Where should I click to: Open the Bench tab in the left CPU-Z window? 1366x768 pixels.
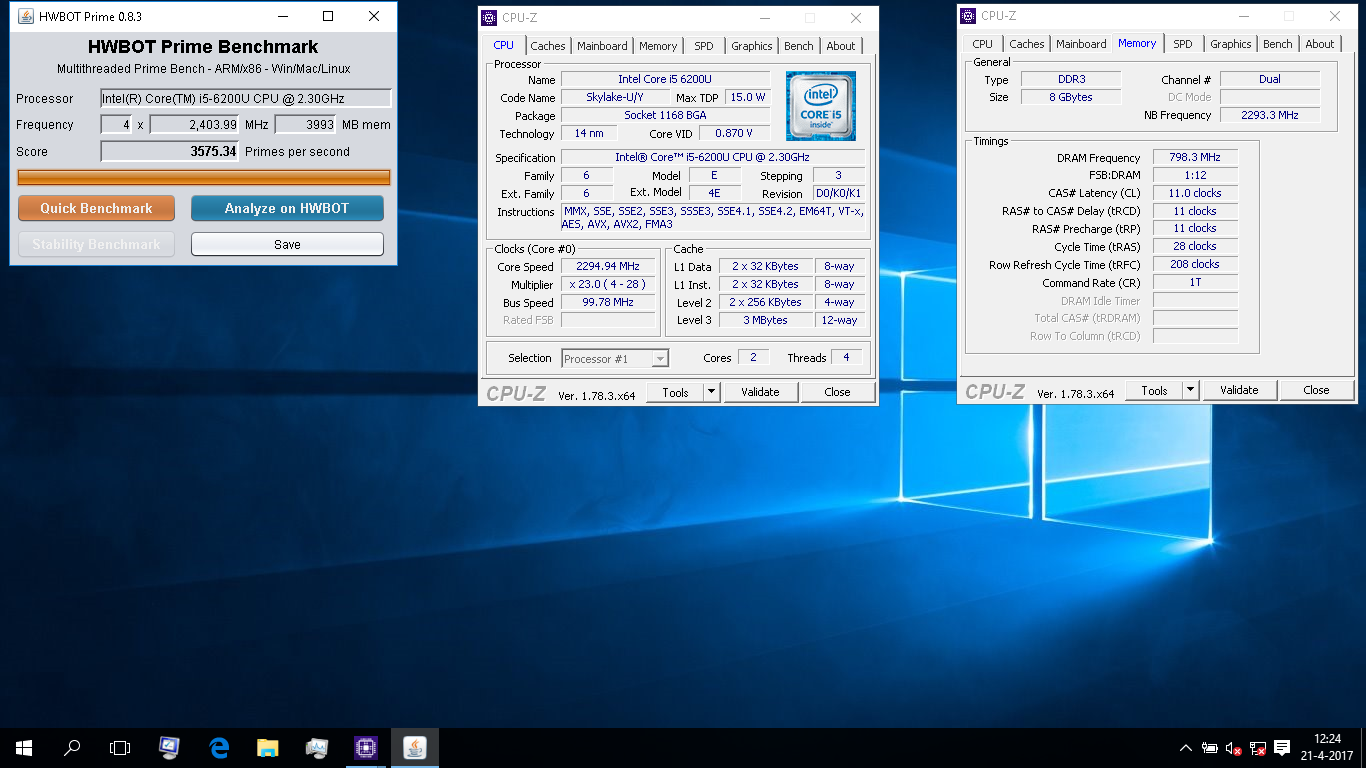(799, 46)
